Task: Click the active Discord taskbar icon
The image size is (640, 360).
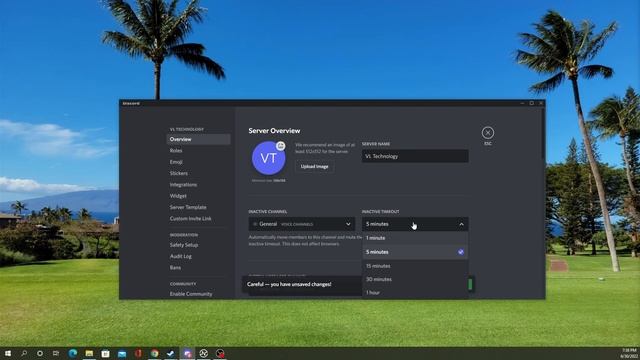Action: click(187, 353)
